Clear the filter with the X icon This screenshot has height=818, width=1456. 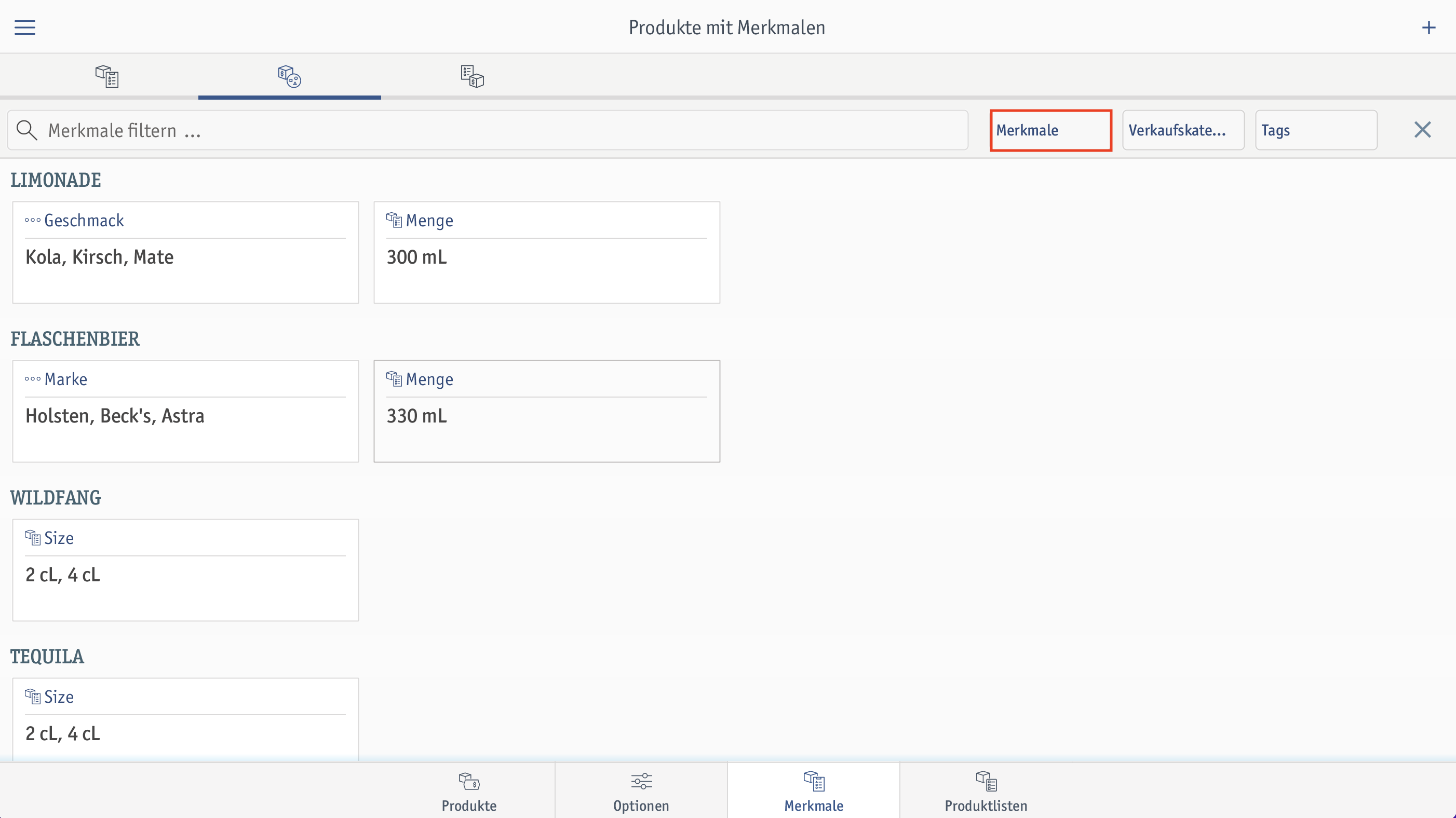1422,130
